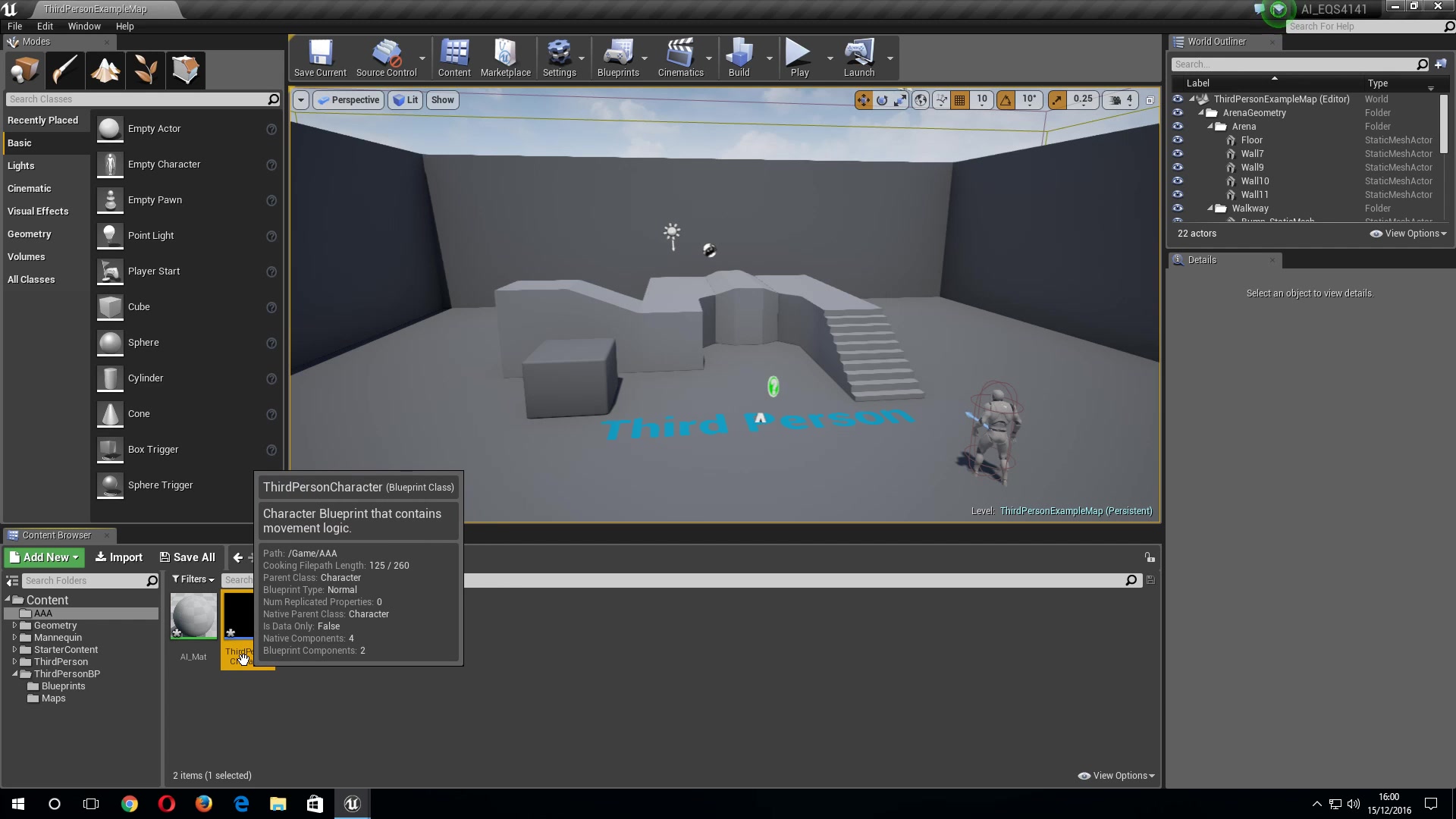Click the Save All button
Viewport: 1456px width, 819px height.
click(x=187, y=557)
